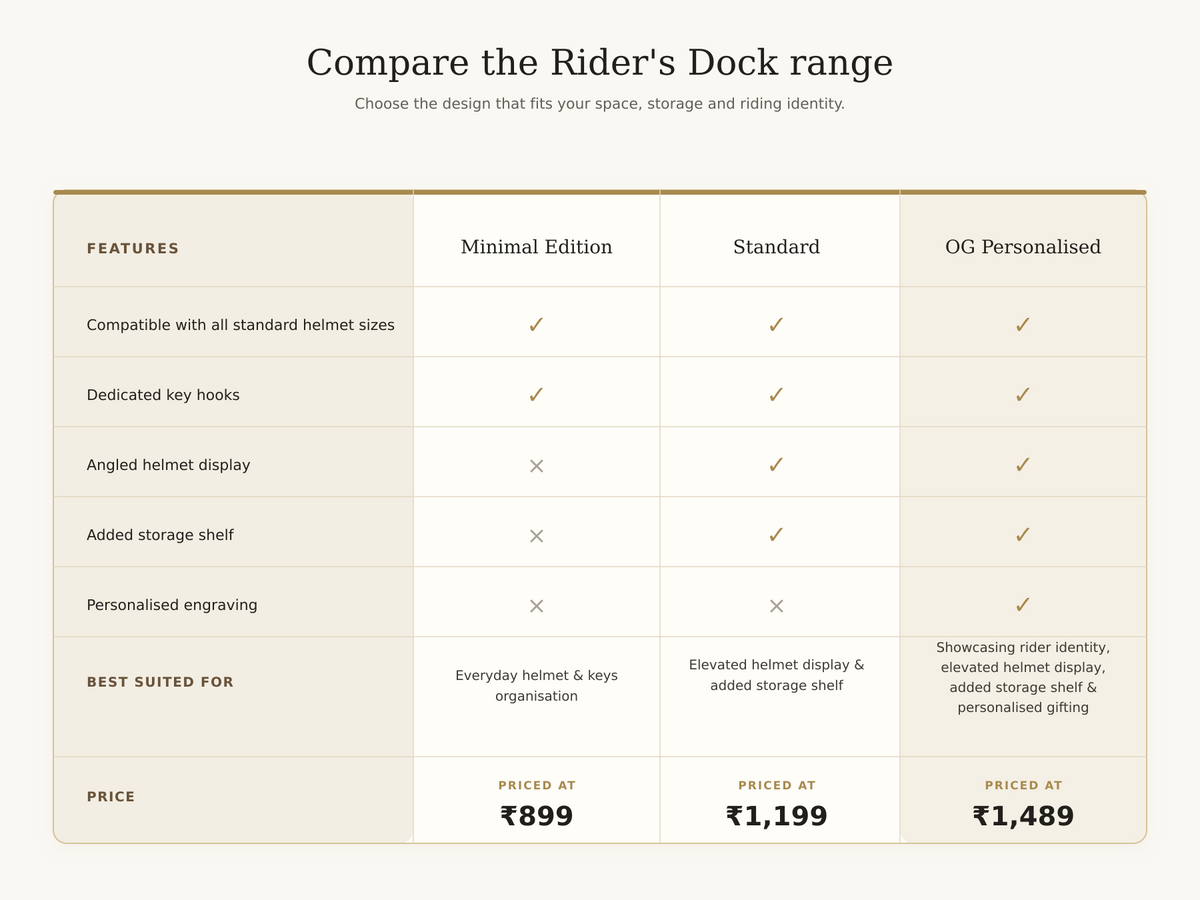This screenshot has height=900, width=1200.
Task: Click the Angled helmet display feature label
Action: point(168,465)
